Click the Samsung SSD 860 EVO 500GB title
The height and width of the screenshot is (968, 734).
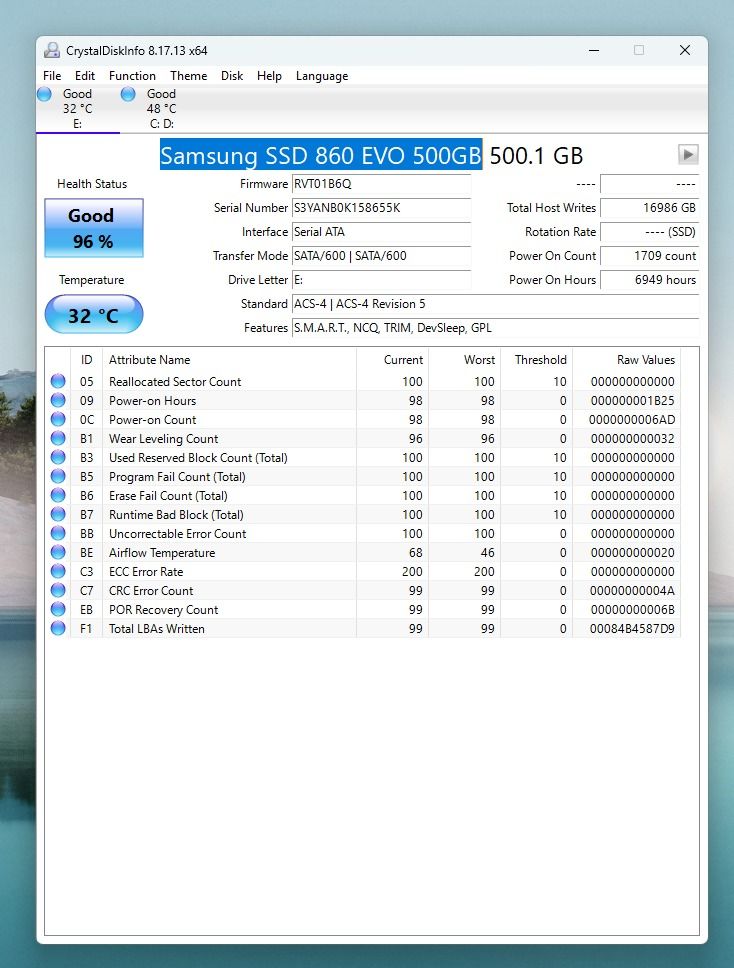[321, 155]
